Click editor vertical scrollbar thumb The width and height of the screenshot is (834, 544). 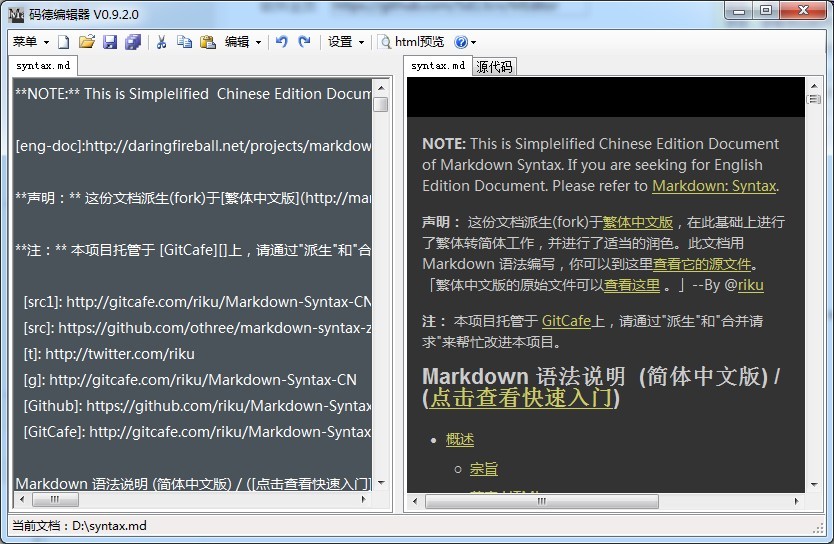(x=381, y=104)
